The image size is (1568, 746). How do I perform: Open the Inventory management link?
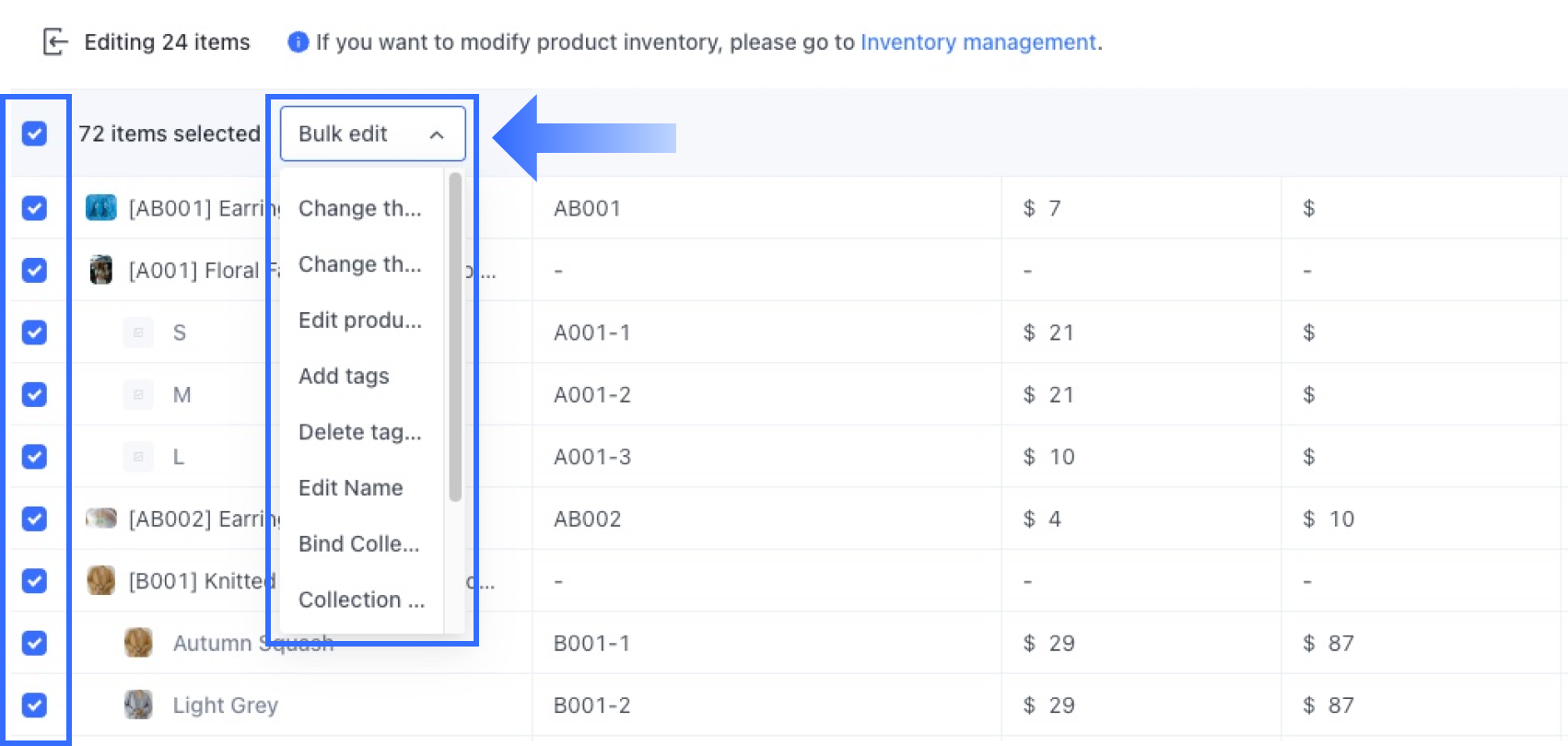tap(977, 42)
